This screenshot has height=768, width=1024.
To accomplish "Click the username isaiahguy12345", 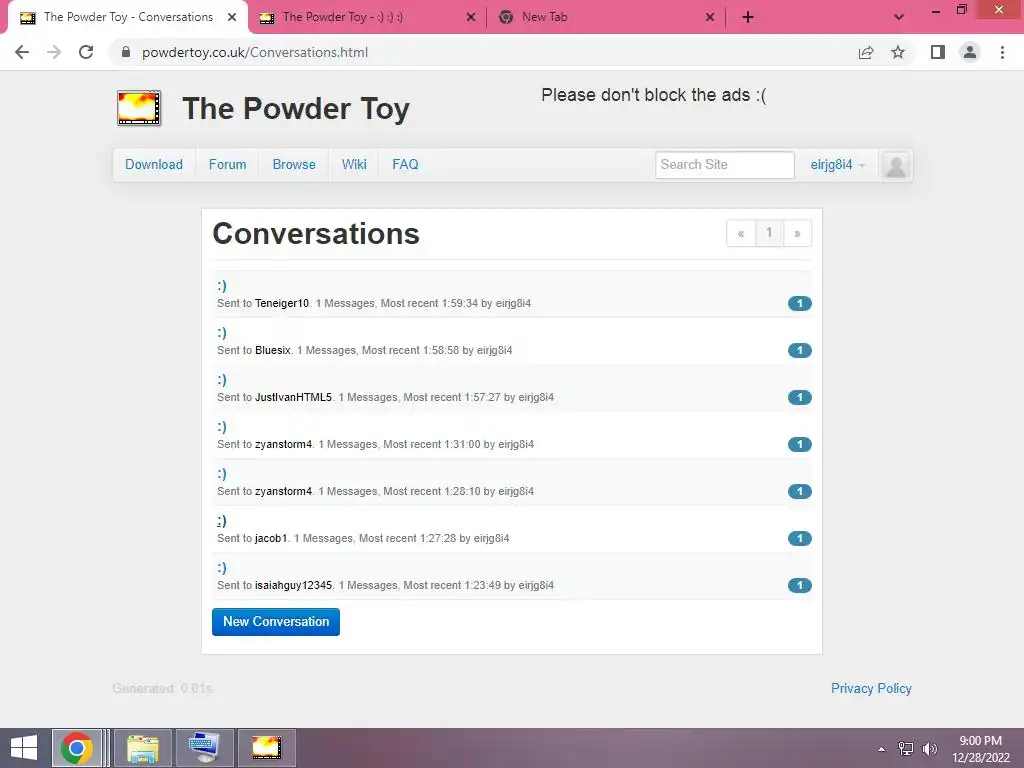I will [x=293, y=585].
